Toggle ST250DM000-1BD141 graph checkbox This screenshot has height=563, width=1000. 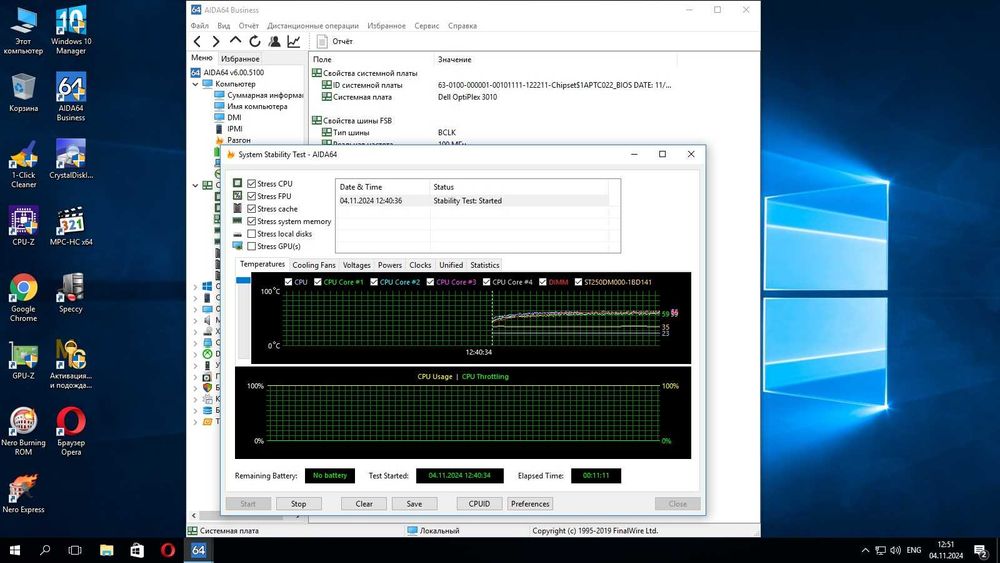(578, 282)
